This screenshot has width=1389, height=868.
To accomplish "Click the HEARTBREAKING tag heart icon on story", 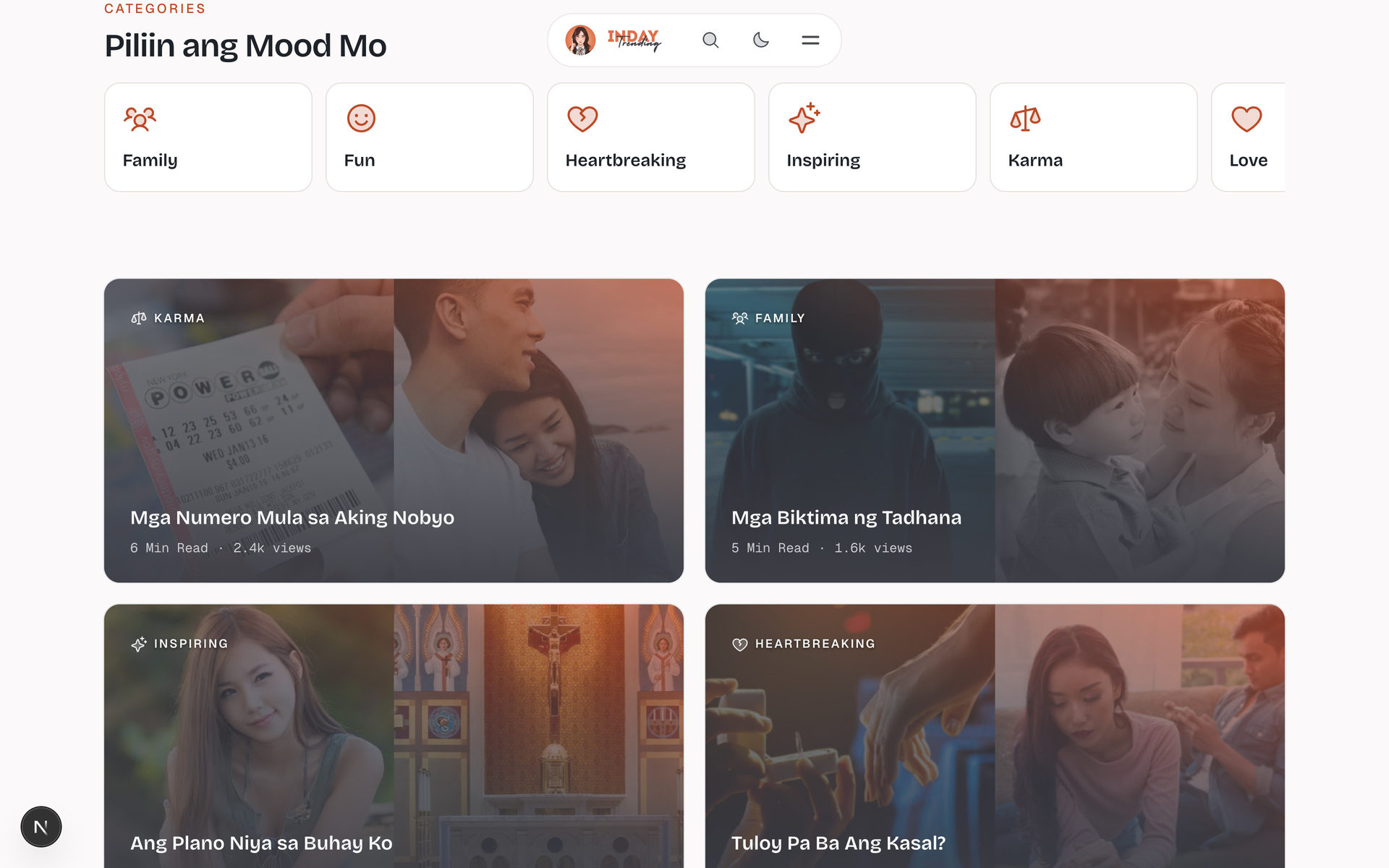I will point(739,644).
